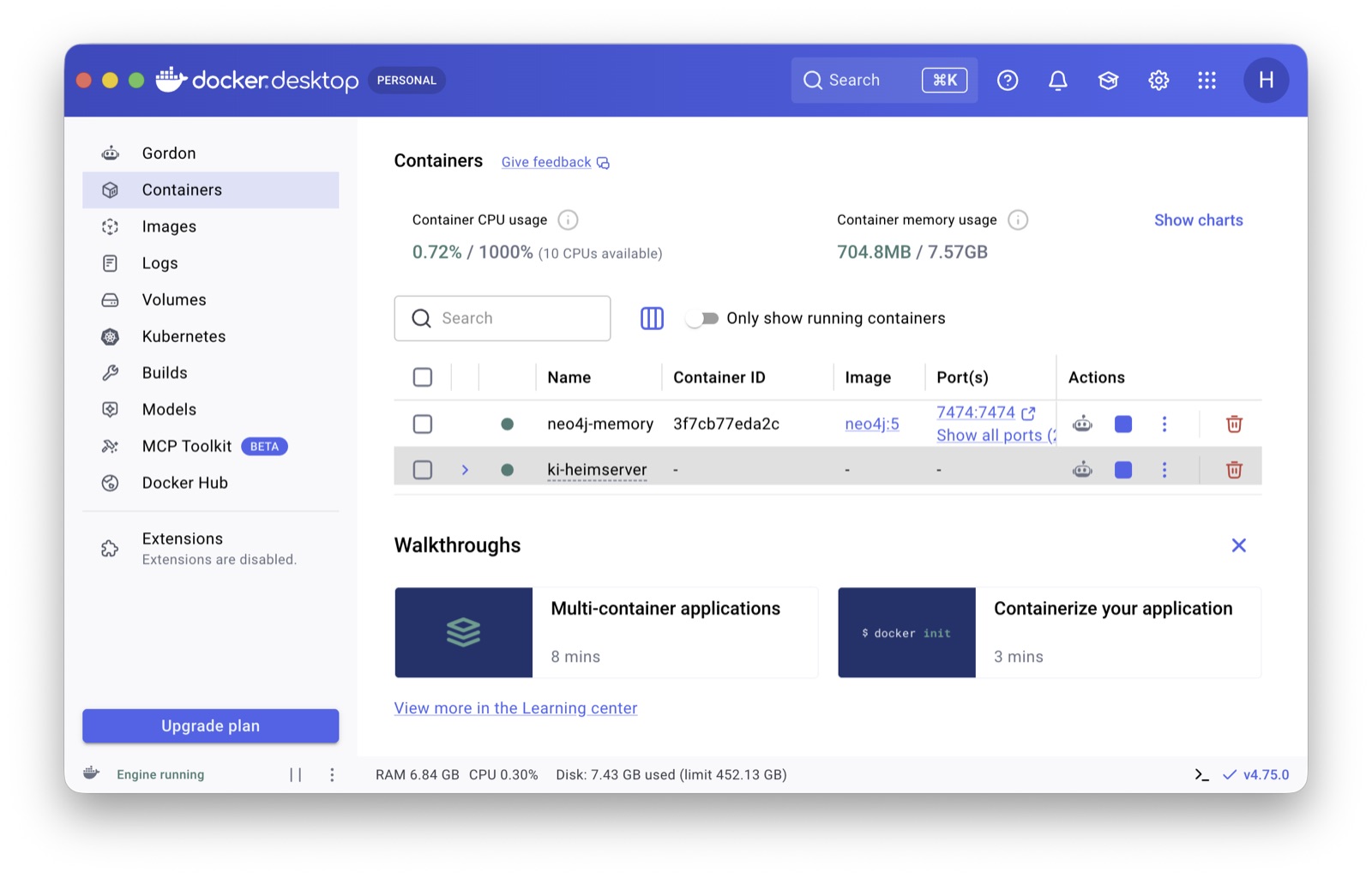Click the global Search box in header
Image resolution: width=1372 pixels, height=878 pixels.
point(884,81)
